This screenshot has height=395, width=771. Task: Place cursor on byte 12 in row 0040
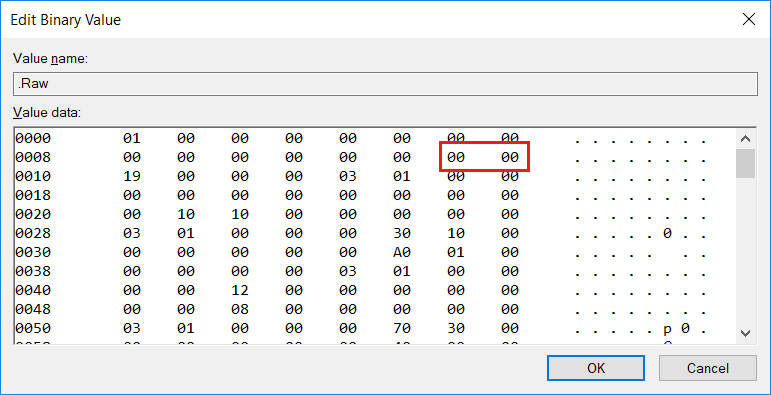240,290
